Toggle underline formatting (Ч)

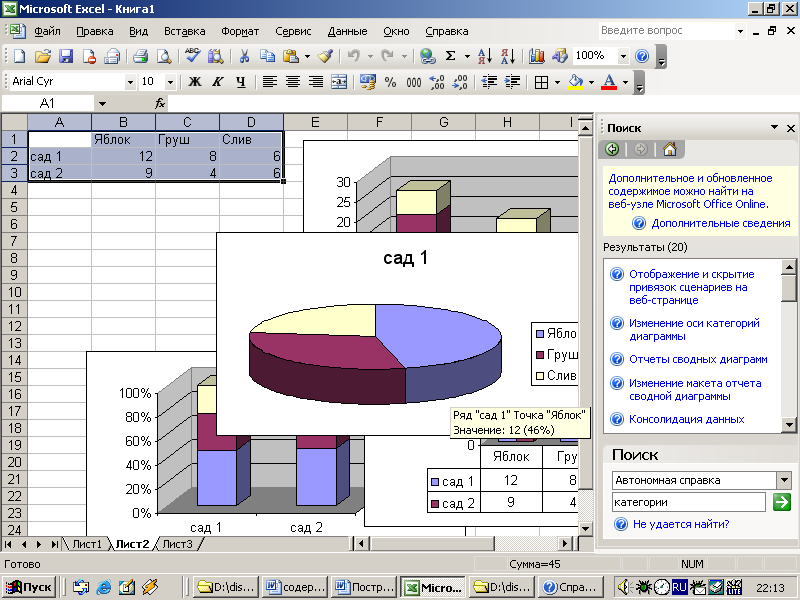point(240,82)
